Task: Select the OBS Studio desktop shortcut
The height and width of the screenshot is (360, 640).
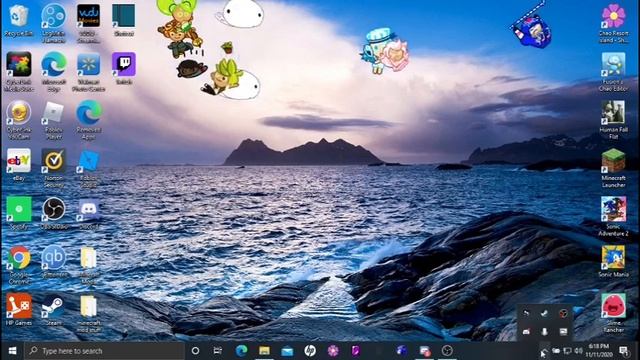Action: pyautogui.click(x=53, y=213)
